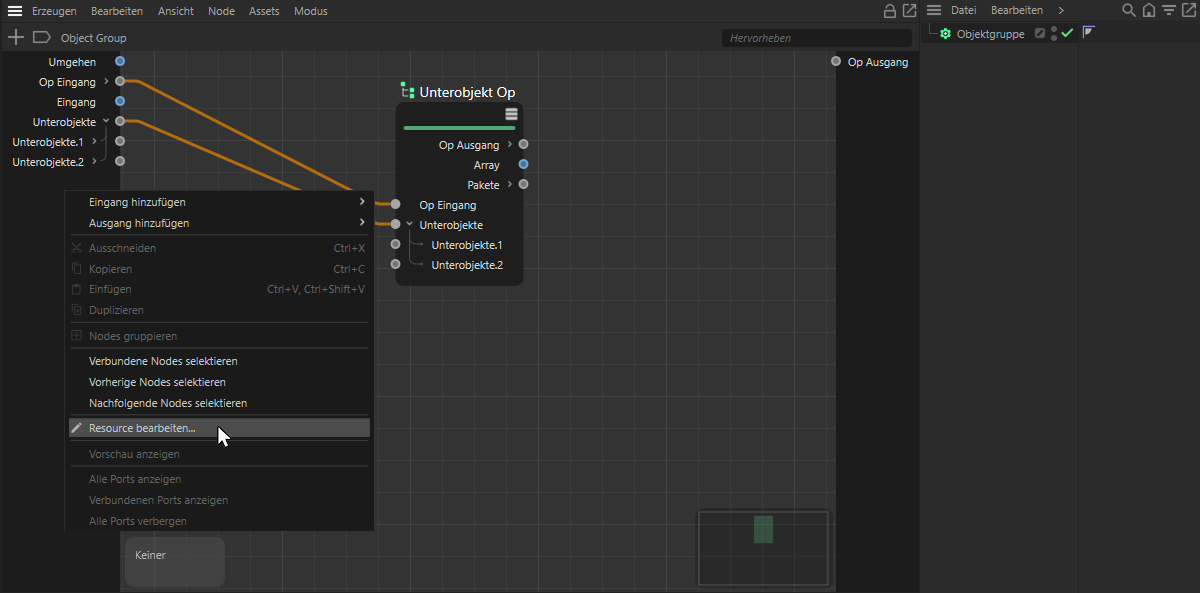1200x593 pixels.
Task: Click the Objektgruppe gear icon
Action: pos(945,34)
